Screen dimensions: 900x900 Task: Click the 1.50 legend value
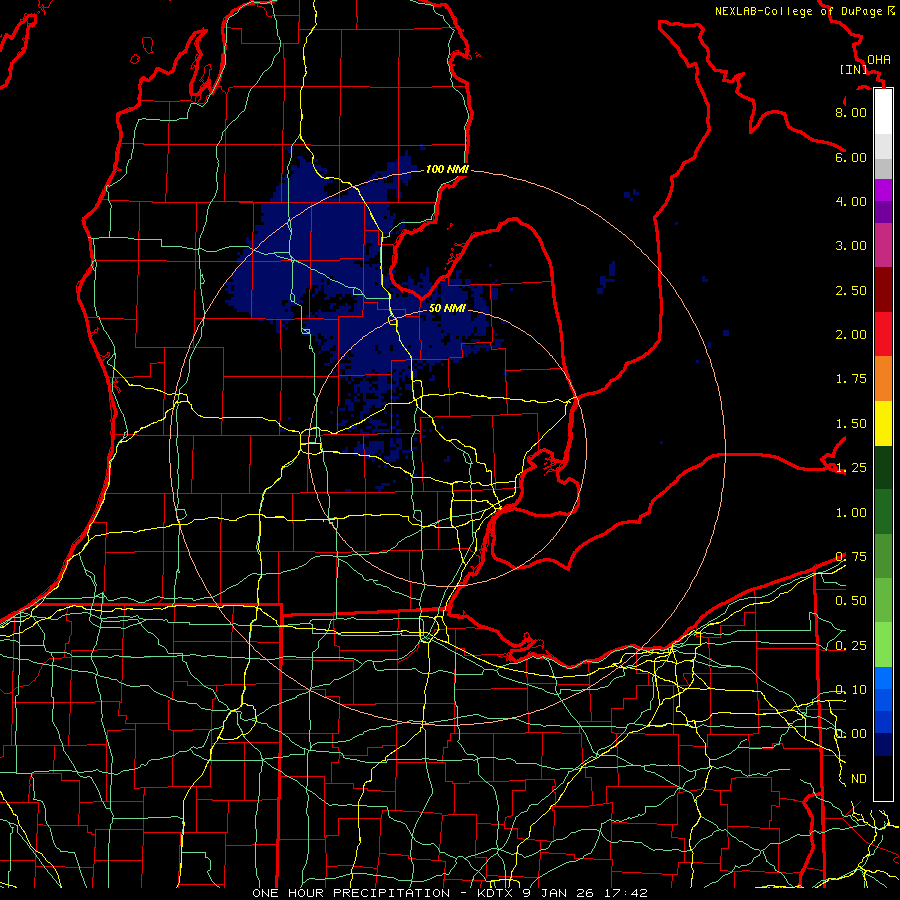(x=851, y=424)
